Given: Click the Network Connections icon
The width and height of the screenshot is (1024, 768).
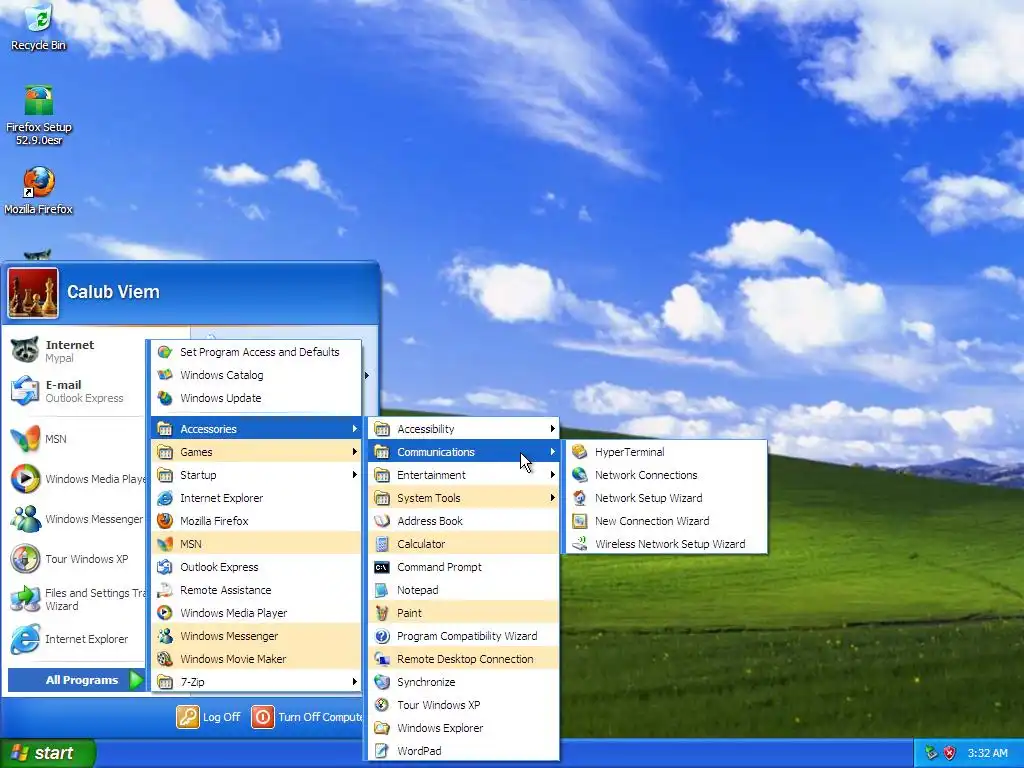Looking at the screenshot, I should pos(579,475).
